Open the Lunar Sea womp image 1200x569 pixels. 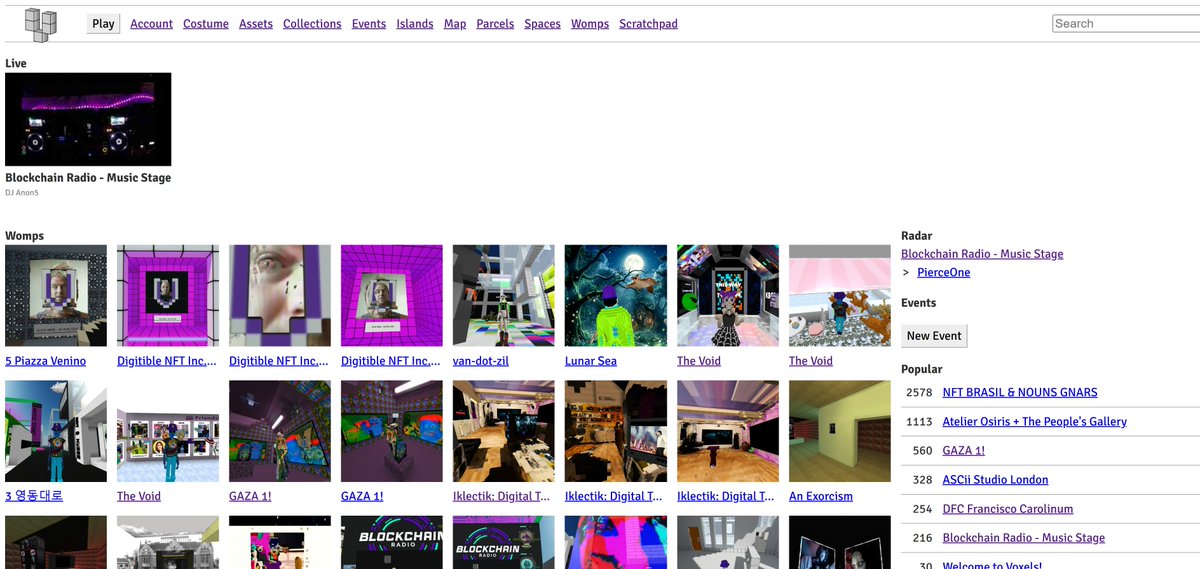click(616, 296)
